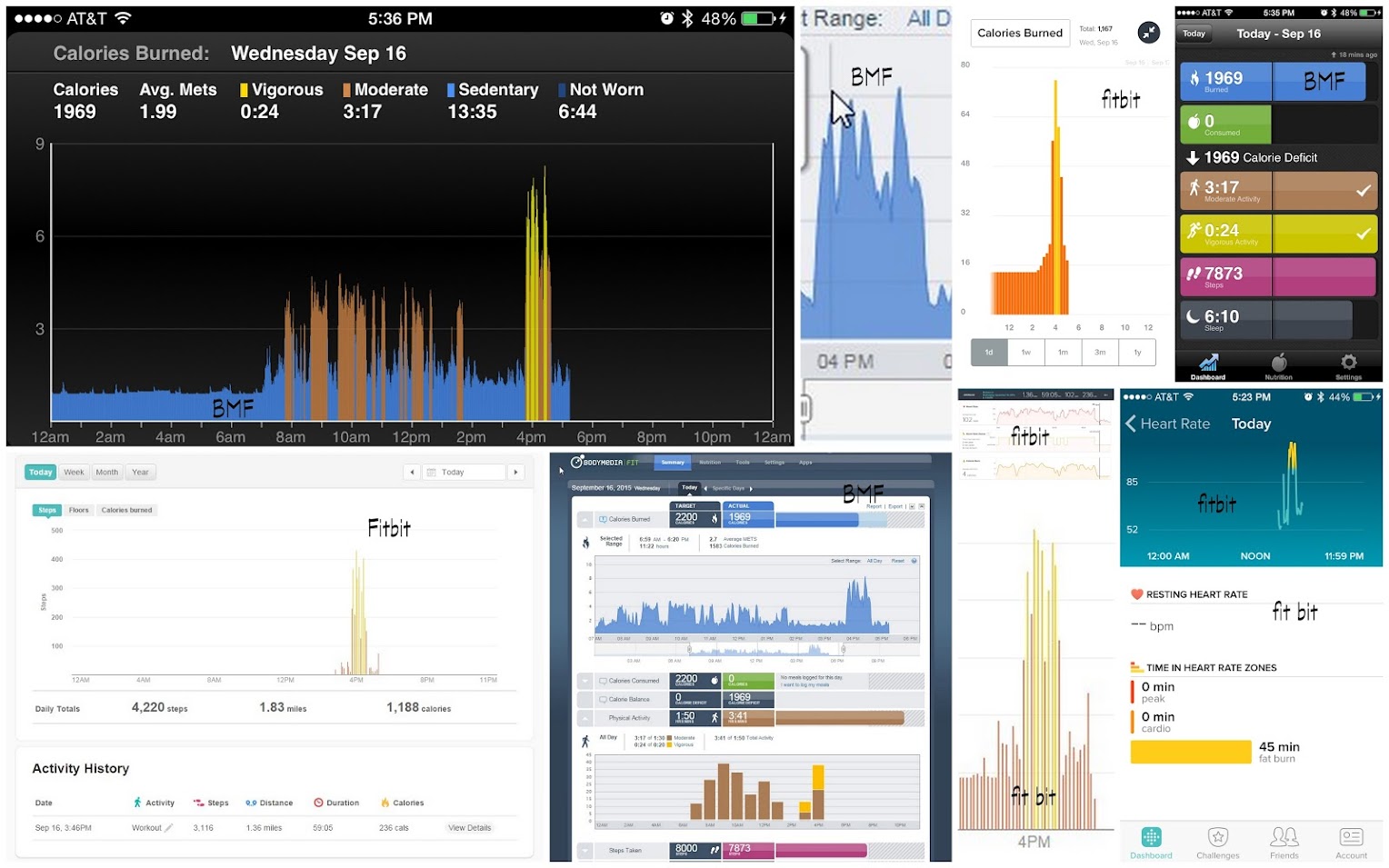Screen dimensions: 1389x868
Task: Open the Nutrition menu in BodyMedia
Action: point(710,463)
